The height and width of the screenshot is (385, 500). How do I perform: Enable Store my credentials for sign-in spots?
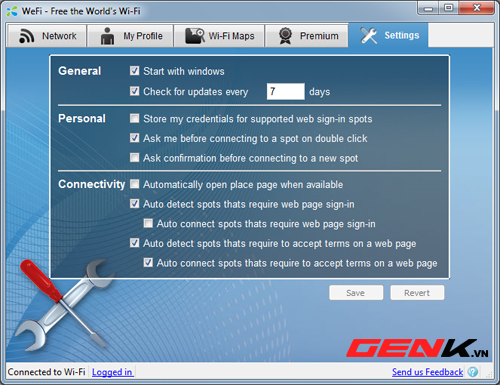point(134,118)
